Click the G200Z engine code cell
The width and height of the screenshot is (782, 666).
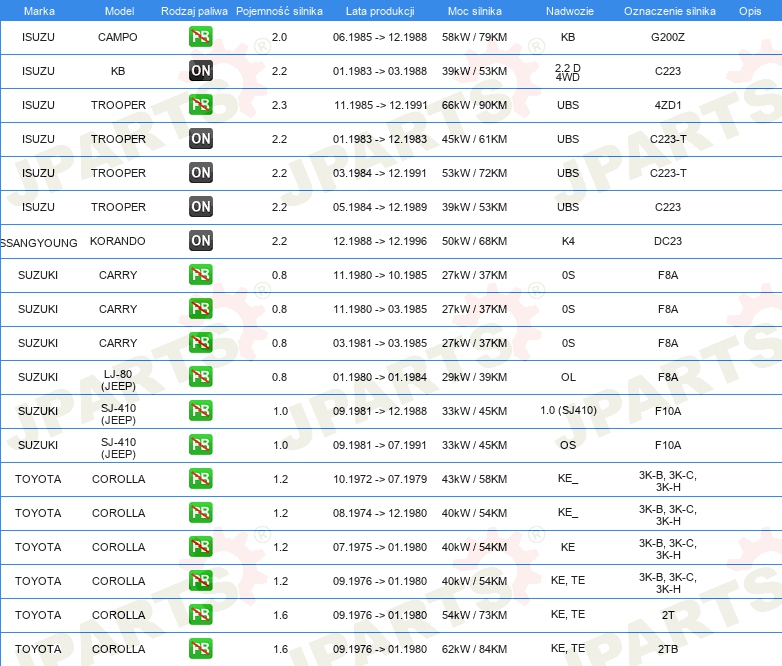[668, 37]
